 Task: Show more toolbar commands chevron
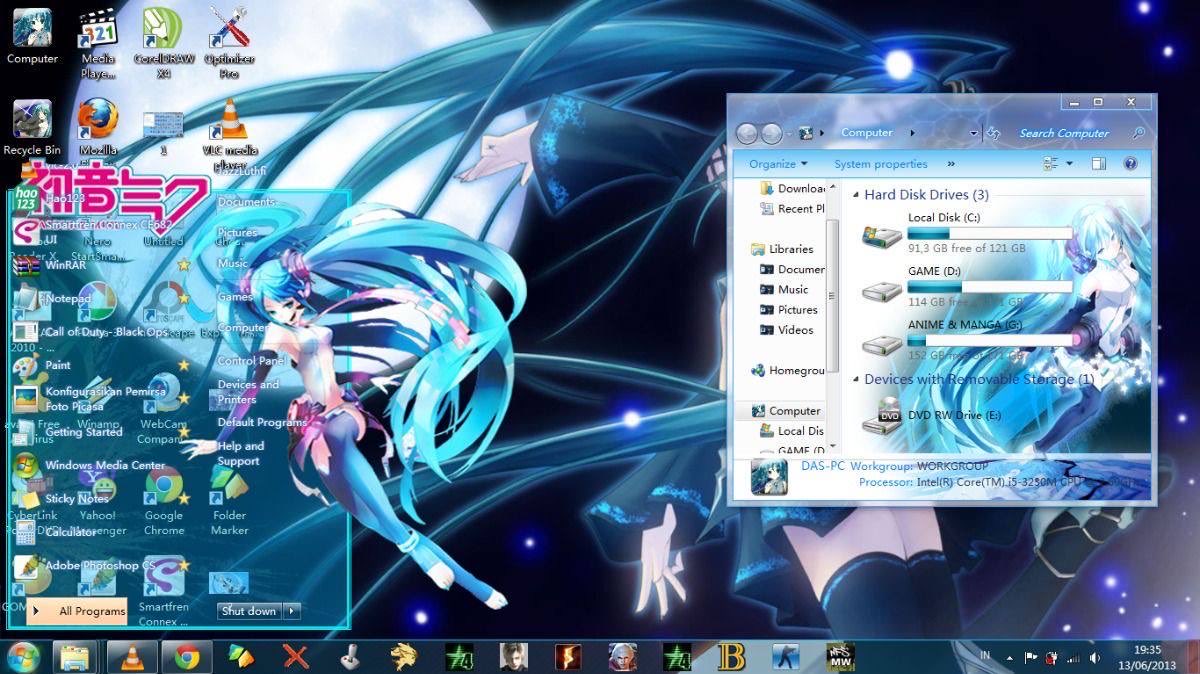click(x=951, y=164)
